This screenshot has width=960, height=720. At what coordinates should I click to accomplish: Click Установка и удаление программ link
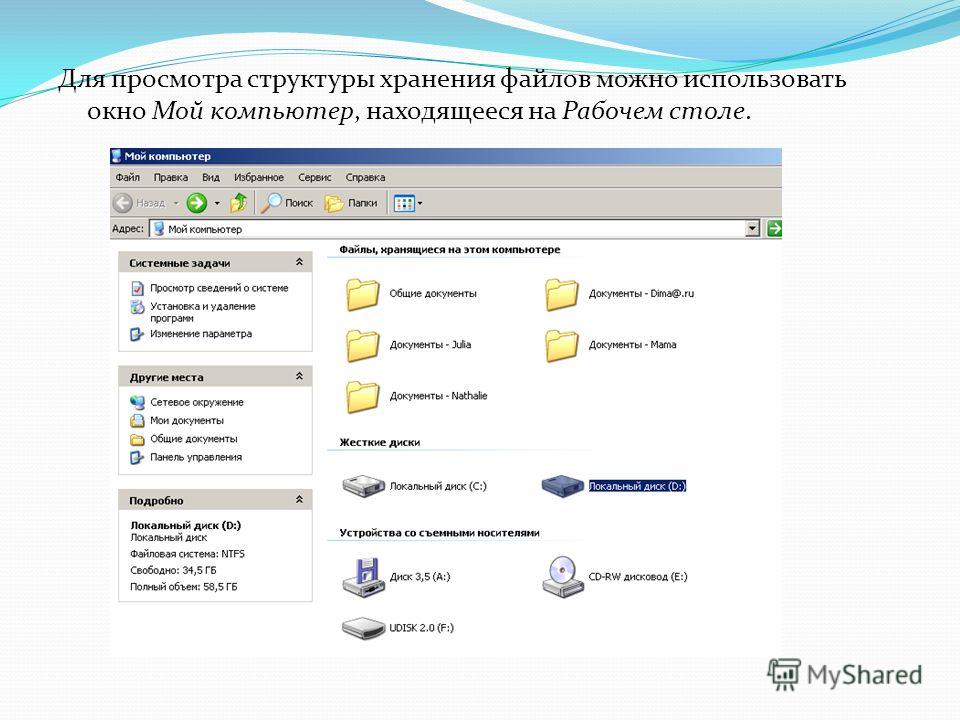[203, 312]
